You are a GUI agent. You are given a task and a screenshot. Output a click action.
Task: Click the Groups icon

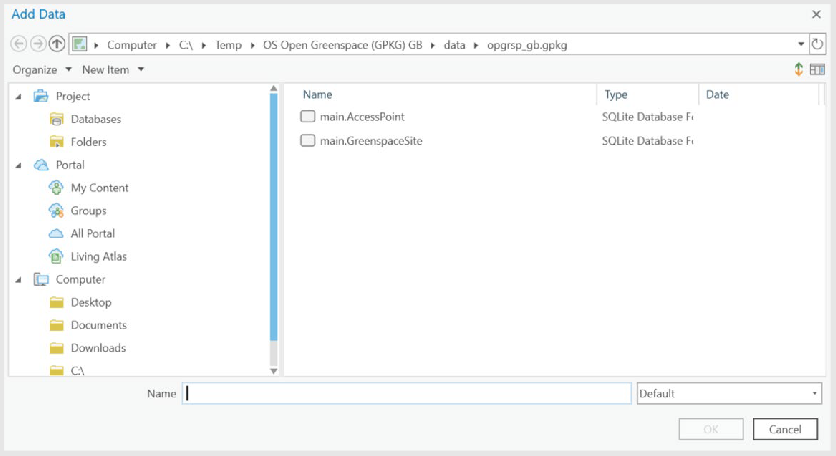coord(56,211)
